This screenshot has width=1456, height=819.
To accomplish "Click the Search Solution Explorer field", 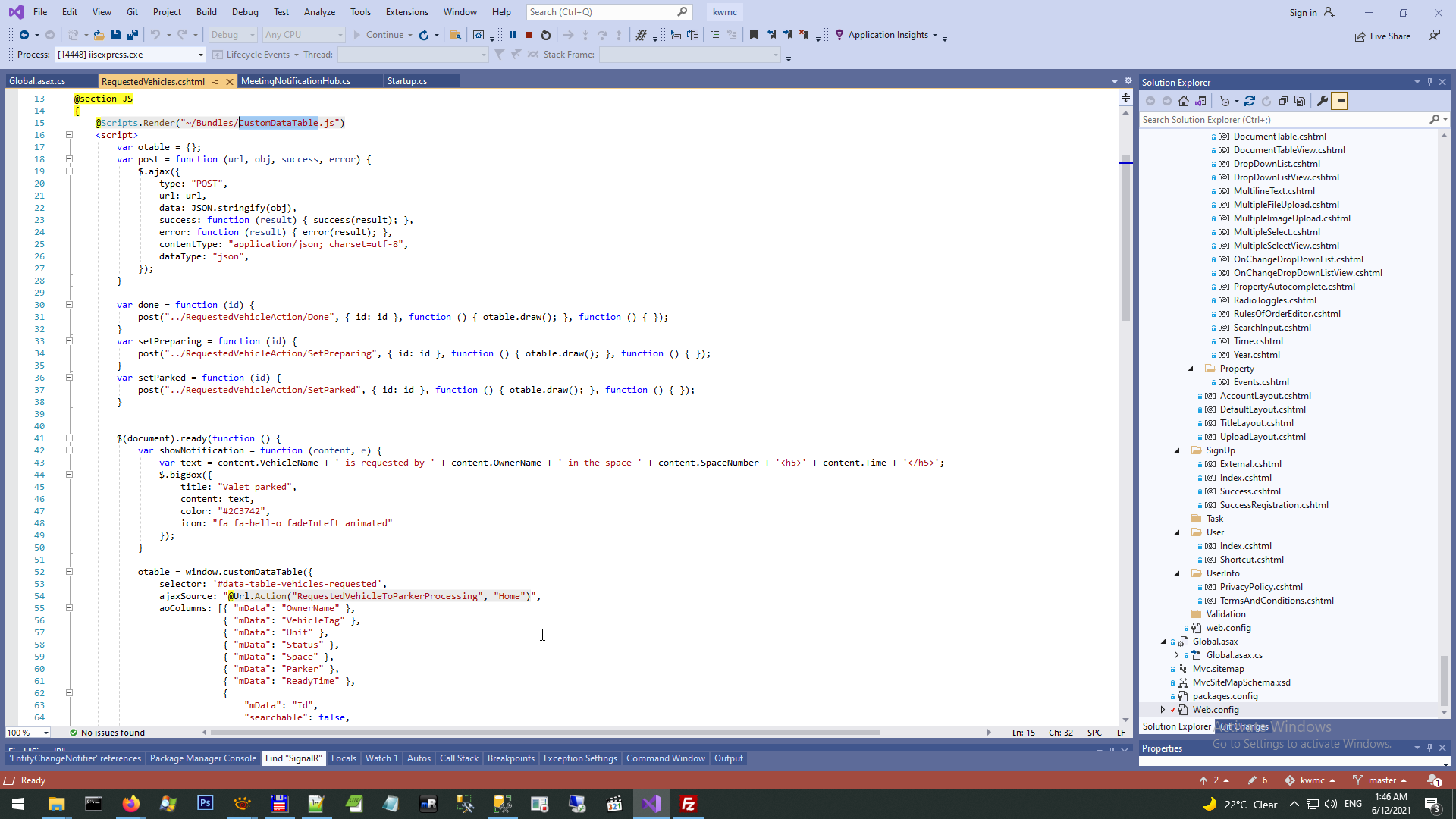I will coord(1283,120).
